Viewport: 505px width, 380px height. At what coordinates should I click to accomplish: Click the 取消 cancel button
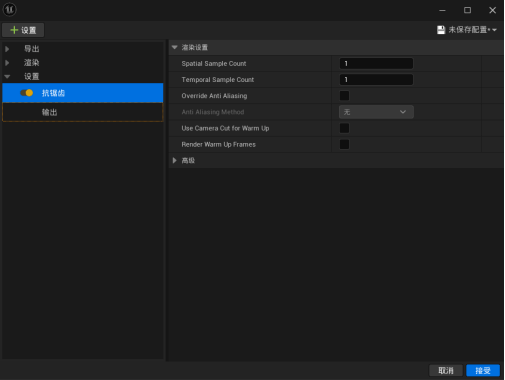coord(446,370)
